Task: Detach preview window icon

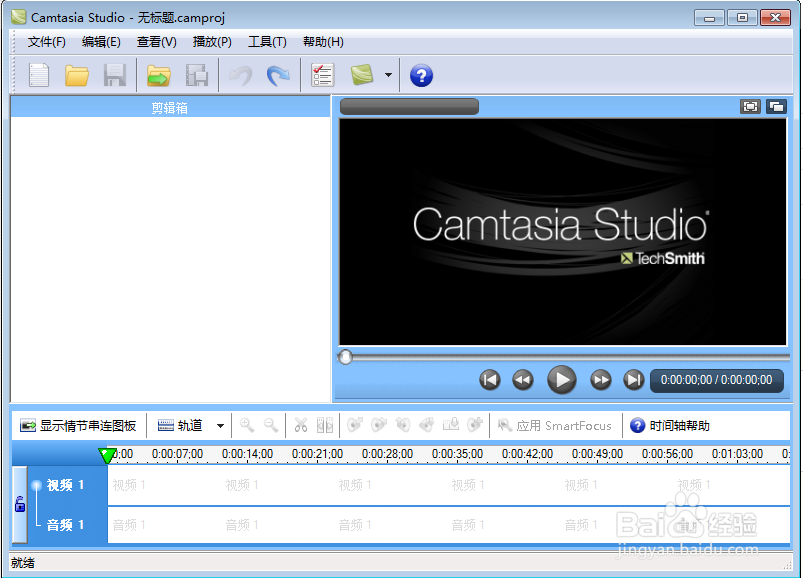Action: [x=776, y=106]
